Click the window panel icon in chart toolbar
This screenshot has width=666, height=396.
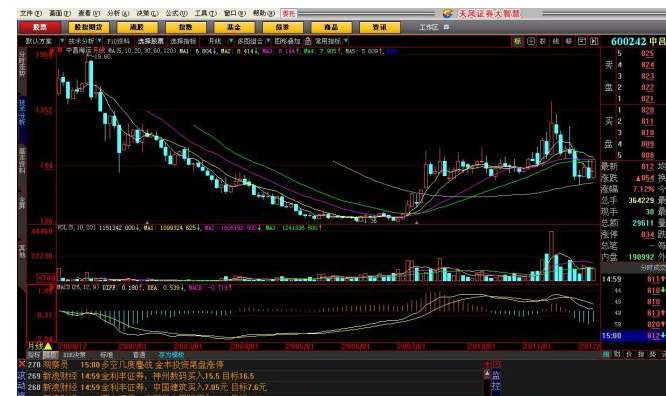581,41
